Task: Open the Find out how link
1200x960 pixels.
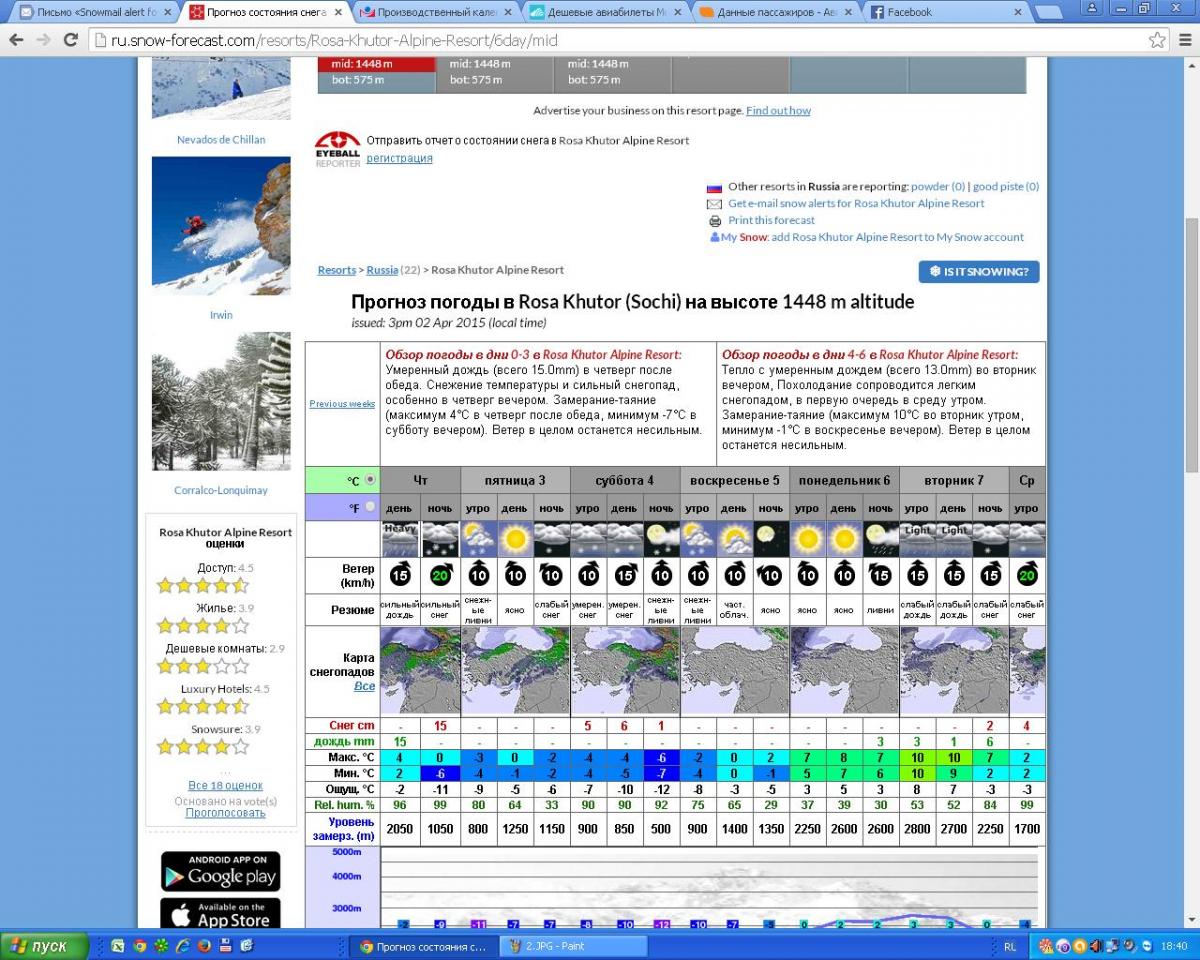Action: (778, 110)
